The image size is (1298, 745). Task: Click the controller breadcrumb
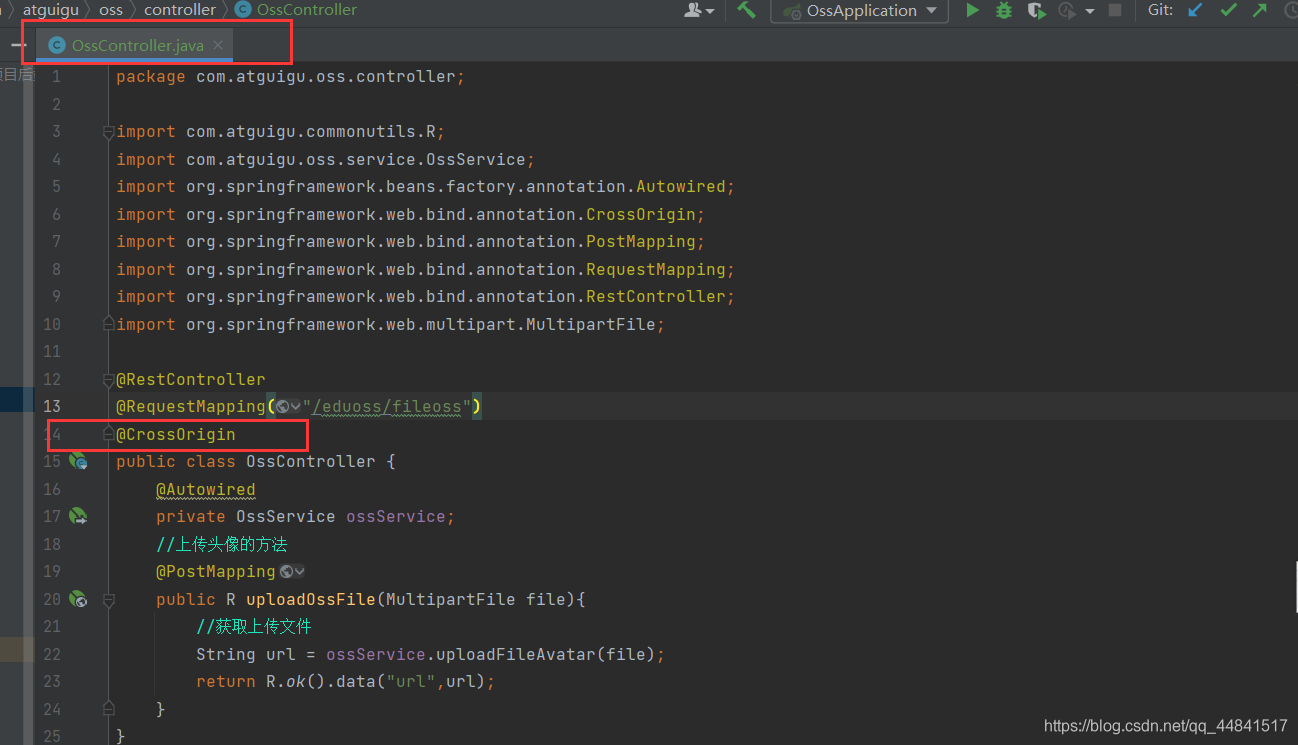point(180,10)
